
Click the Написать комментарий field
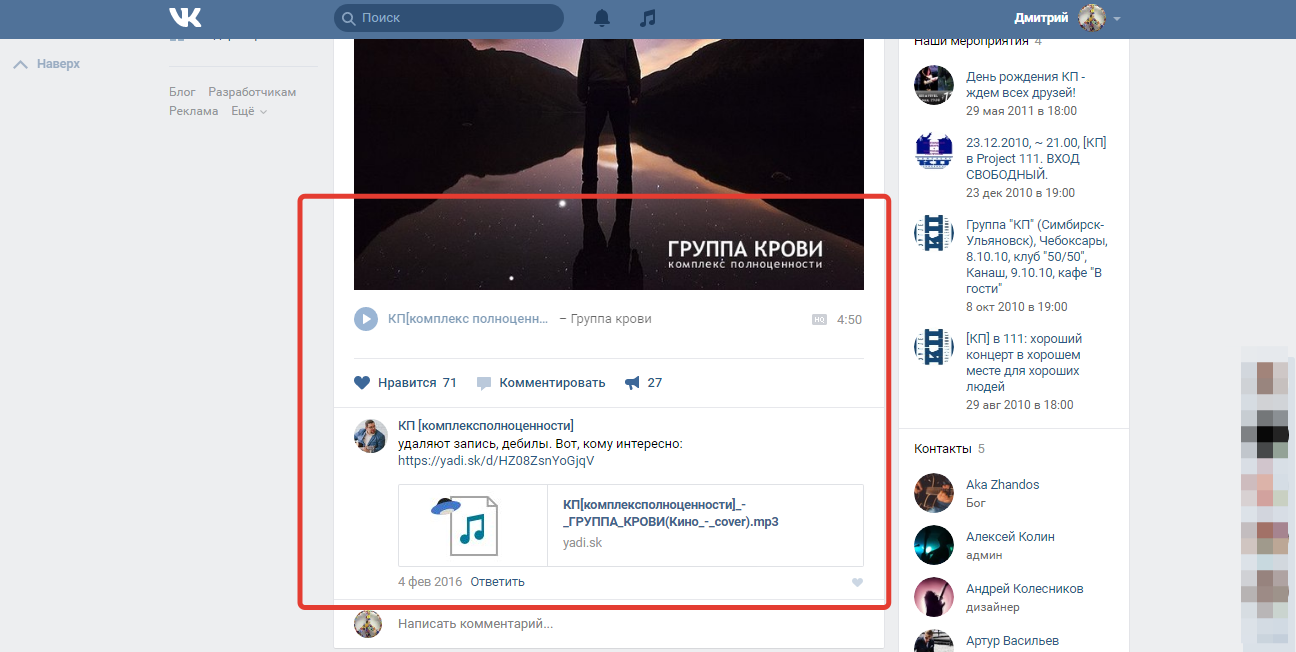pyautogui.click(x=631, y=623)
